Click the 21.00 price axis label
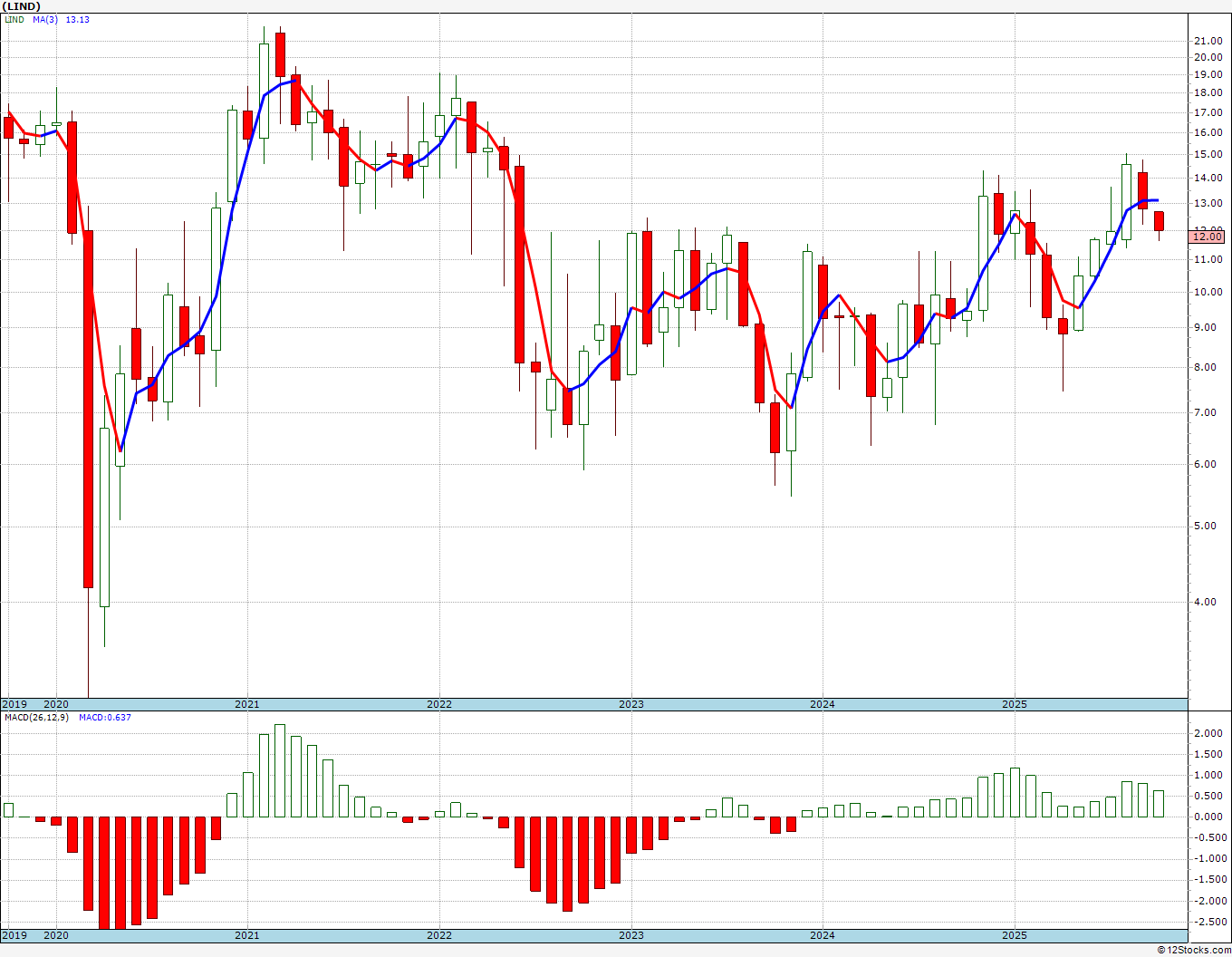The image size is (1232, 957). pyautogui.click(x=1208, y=41)
